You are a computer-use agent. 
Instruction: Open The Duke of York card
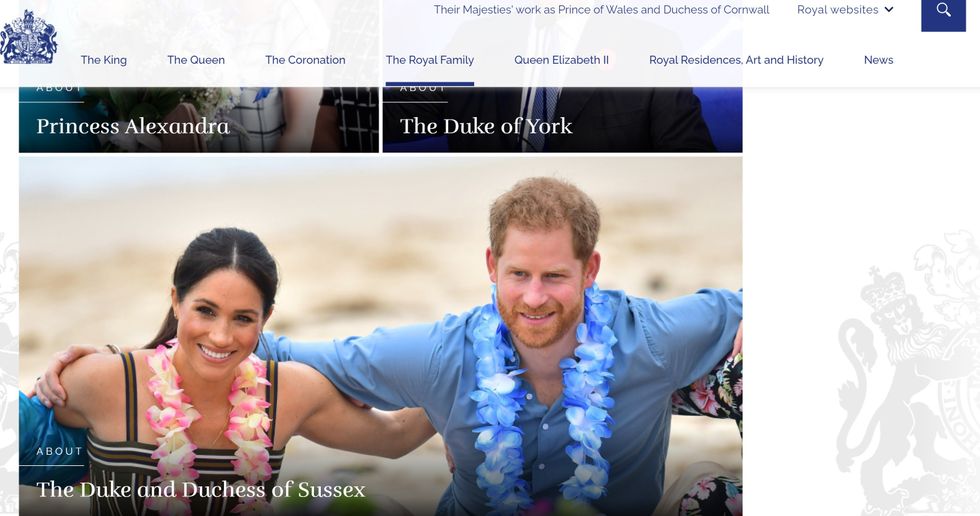pyautogui.click(x=562, y=119)
